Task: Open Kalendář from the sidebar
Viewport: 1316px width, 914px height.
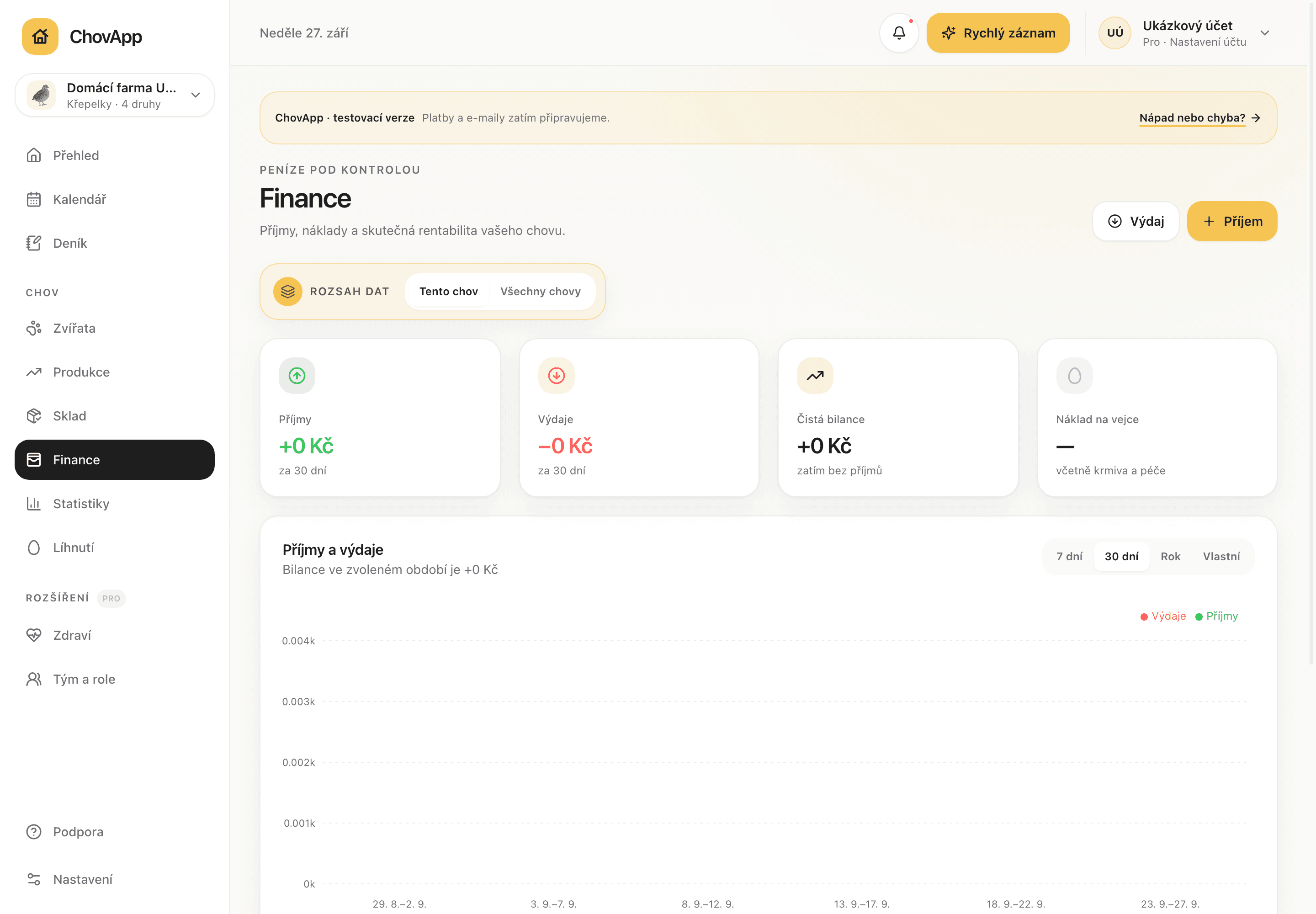Action: click(x=115, y=199)
